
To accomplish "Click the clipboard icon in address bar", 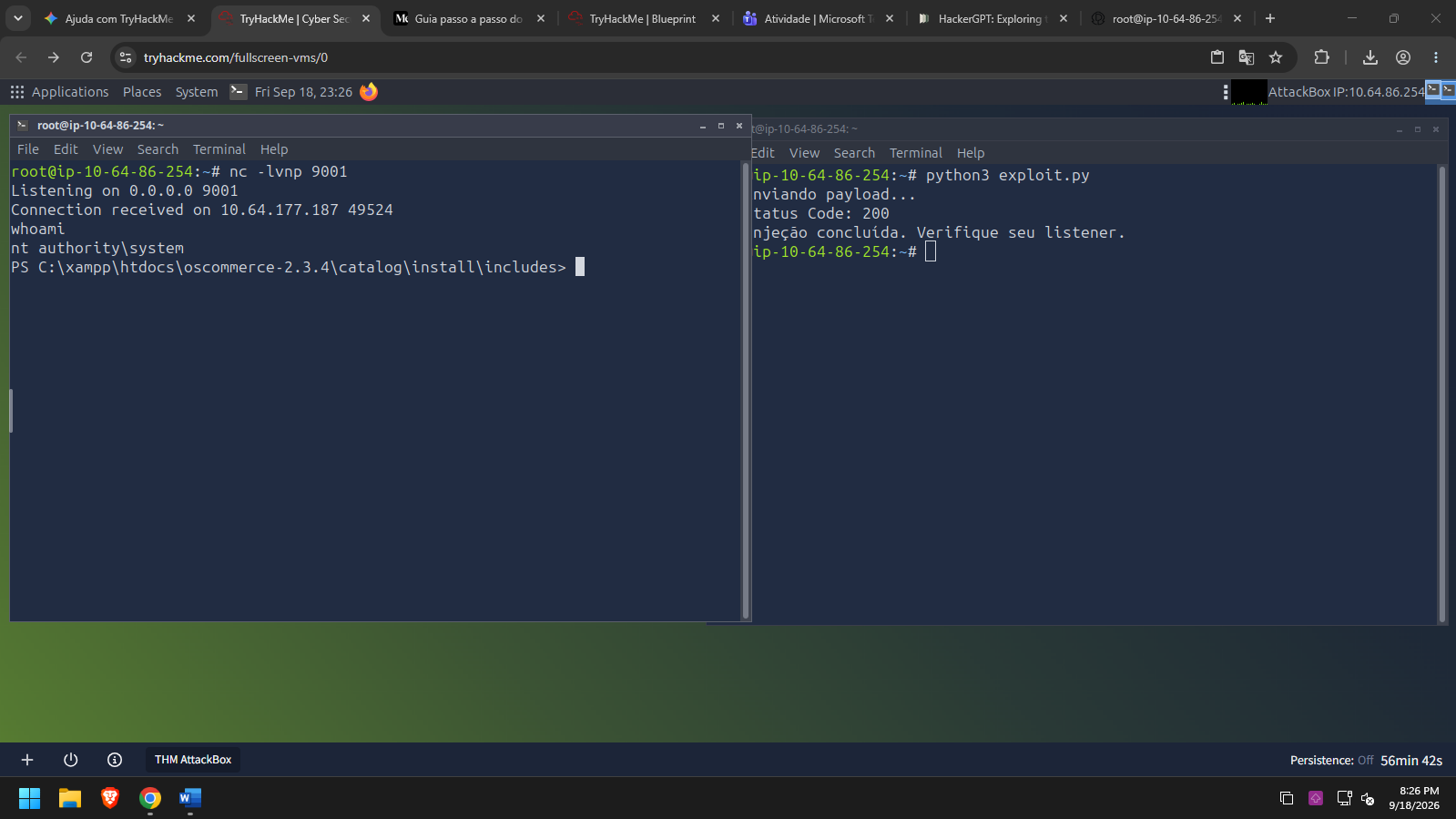I will [1217, 57].
